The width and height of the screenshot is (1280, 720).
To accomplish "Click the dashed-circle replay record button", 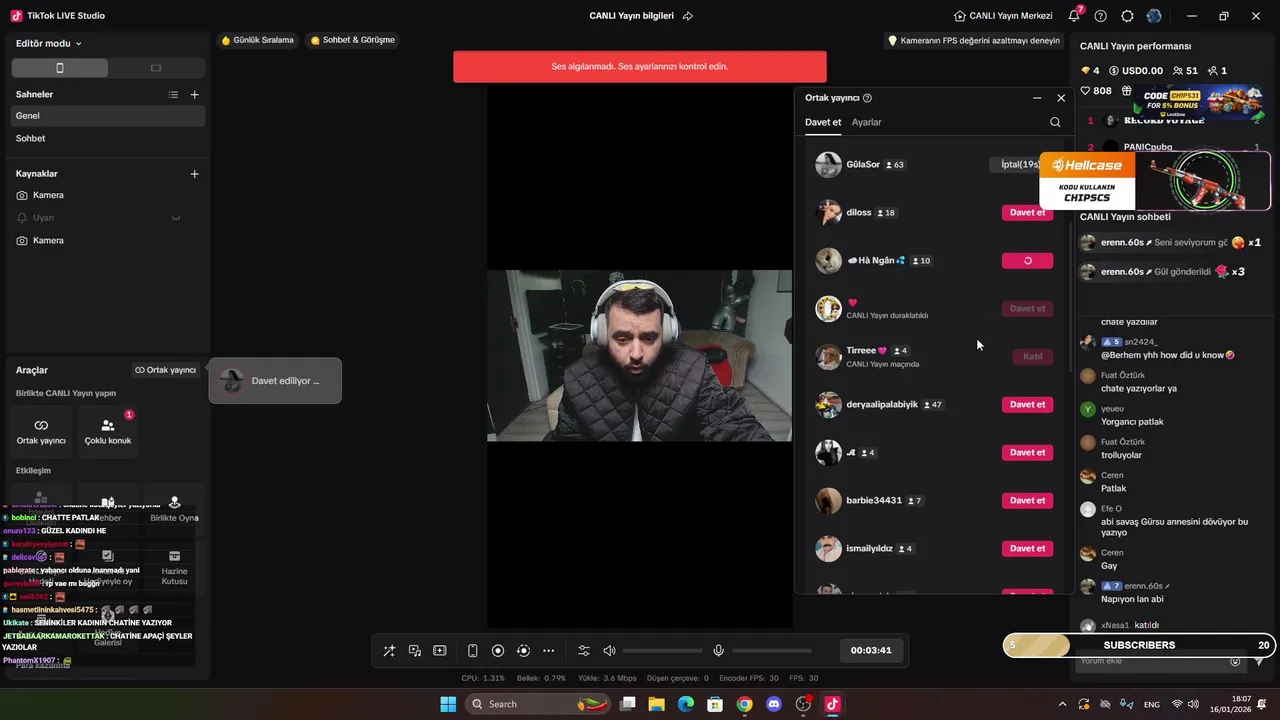I will click(x=523, y=651).
